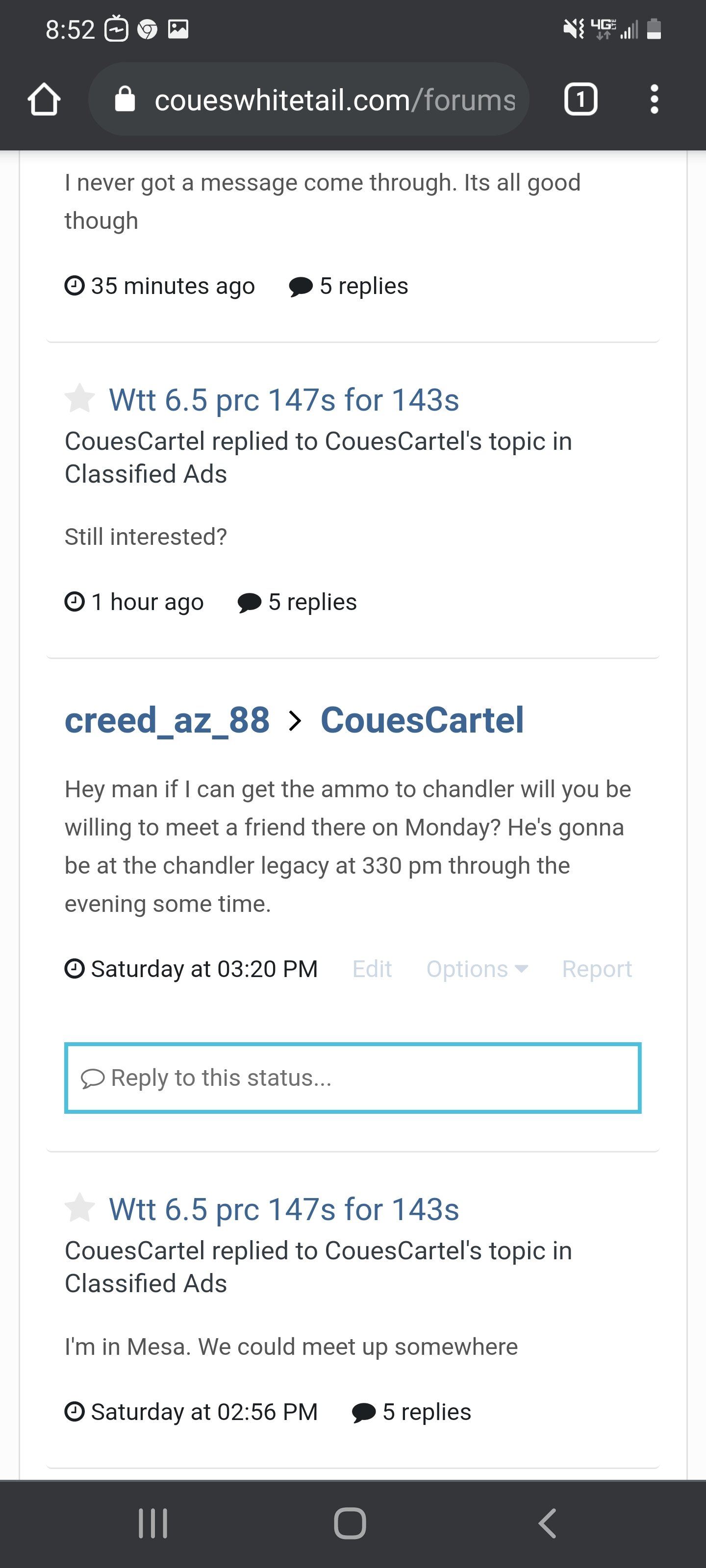Click Report on the status update
The height and width of the screenshot is (1568, 706).
coord(597,968)
